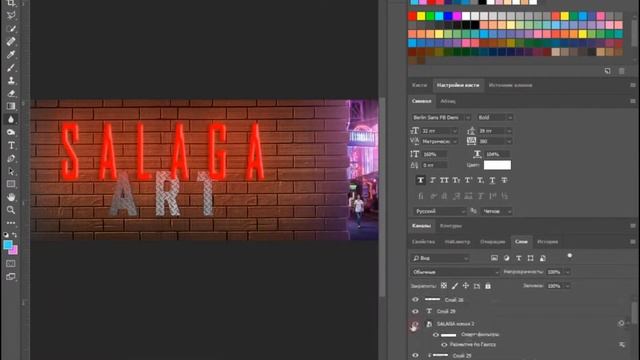The image size is (640, 360).
Task: Filter layers by type (T) layers
Action: click(x=518, y=258)
